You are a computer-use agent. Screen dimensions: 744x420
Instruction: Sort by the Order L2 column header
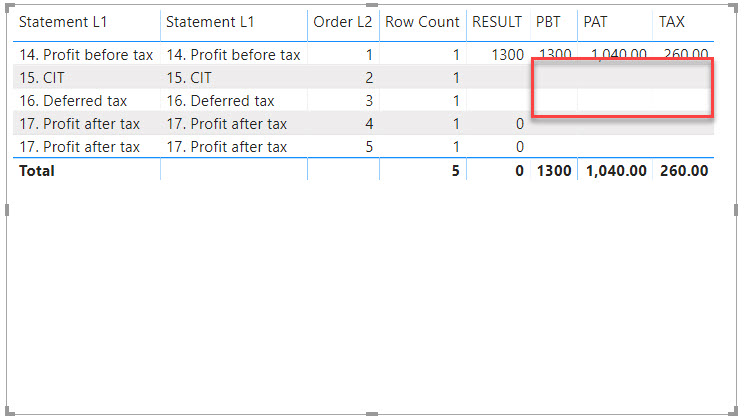[342, 22]
